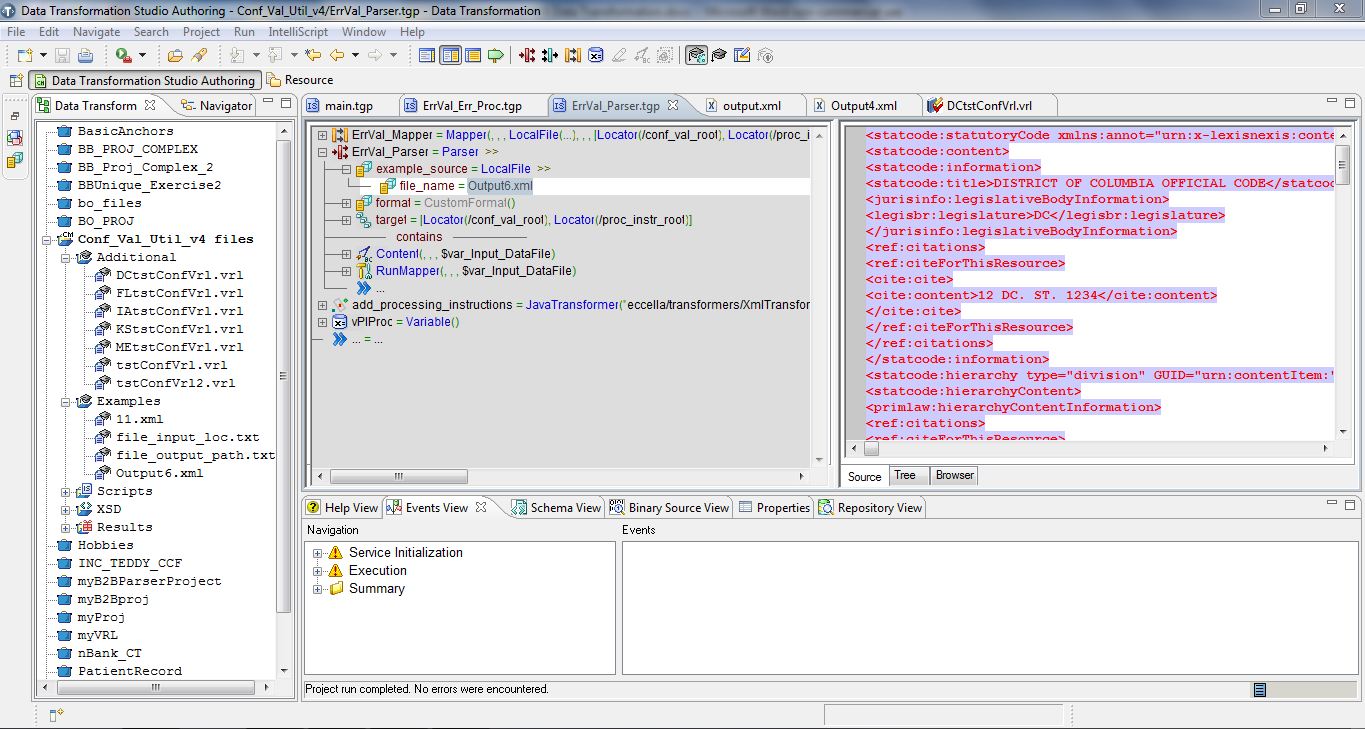Click the Insert Serializer toolbar icon

[549, 56]
